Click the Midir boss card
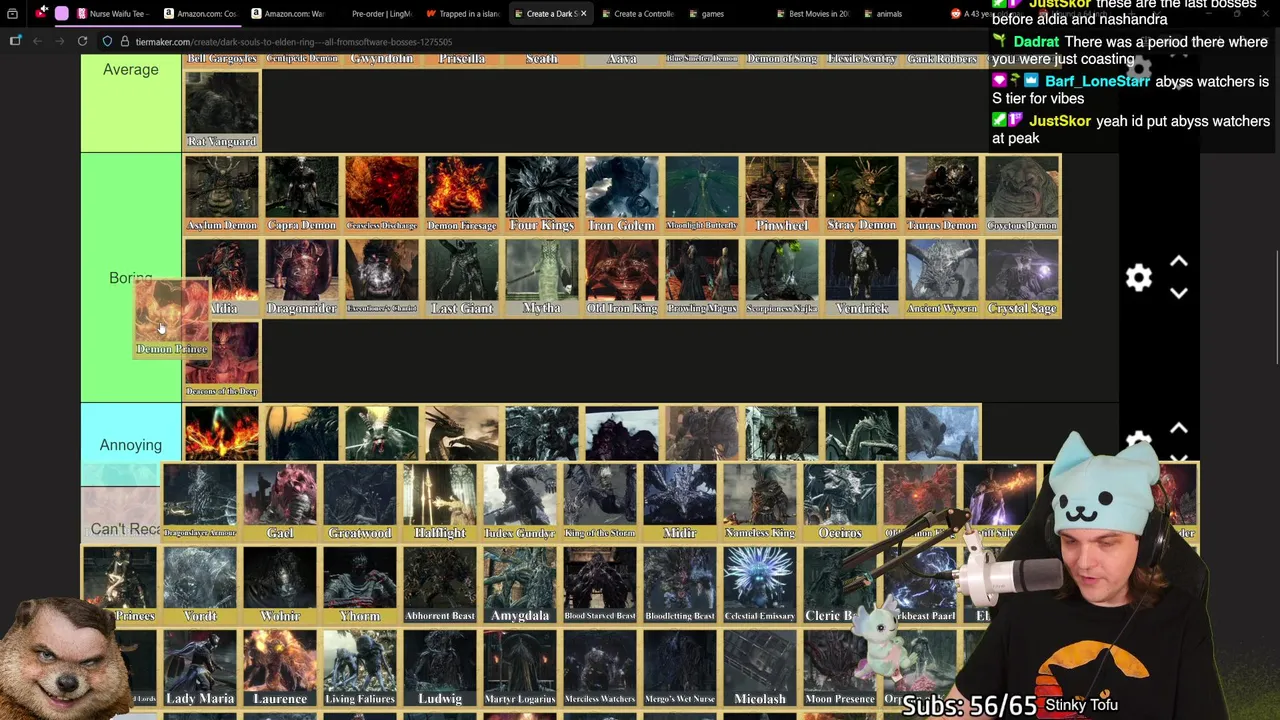The image size is (1280, 720). [x=680, y=502]
